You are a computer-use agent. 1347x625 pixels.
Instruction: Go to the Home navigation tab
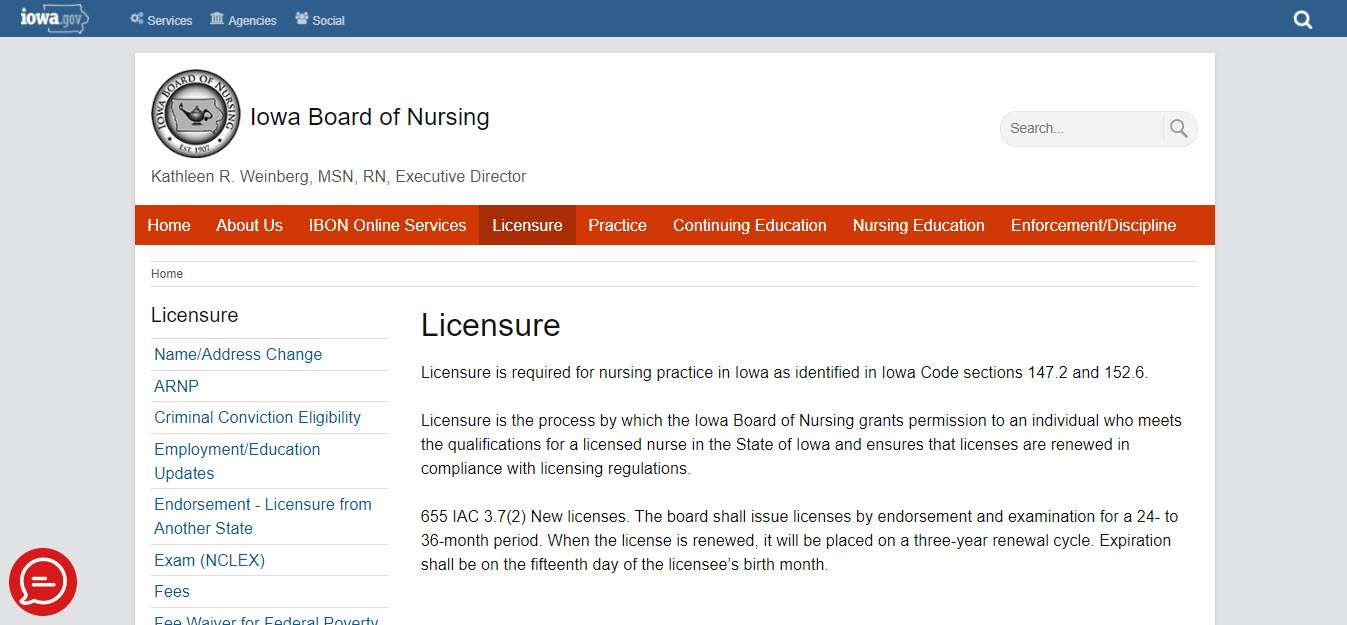pyautogui.click(x=169, y=225)
